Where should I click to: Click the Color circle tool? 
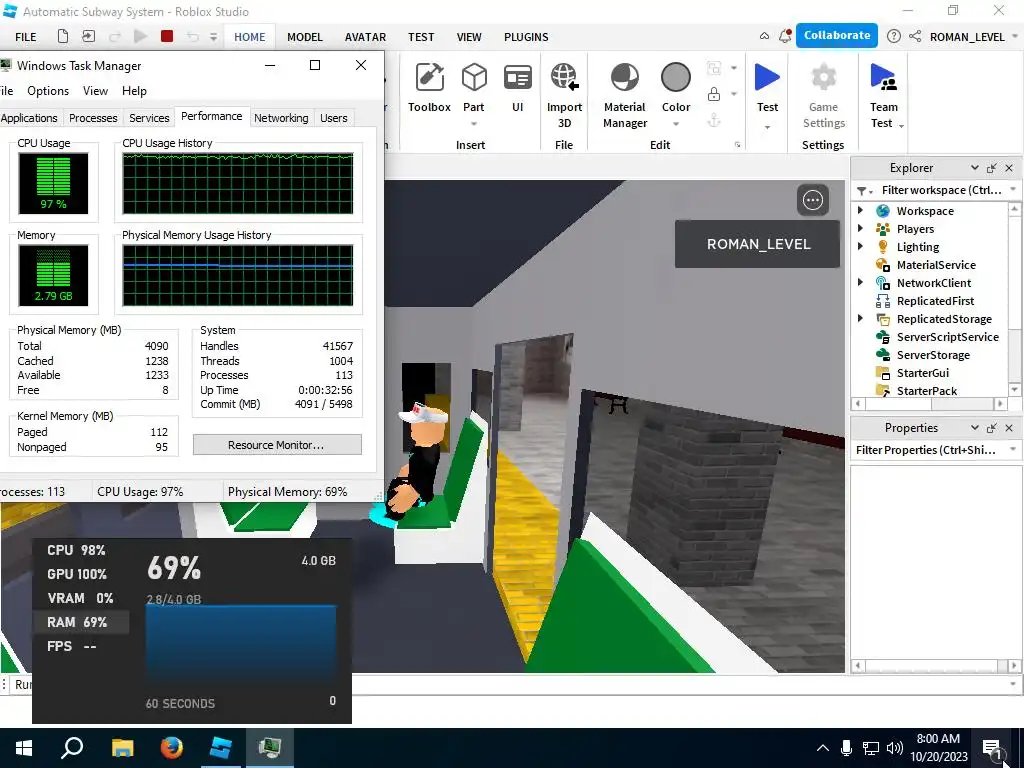pos(675,78)
